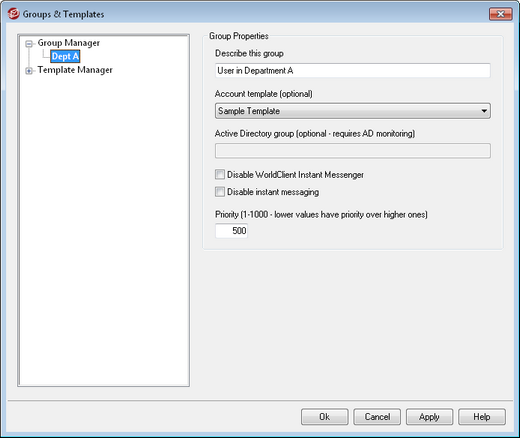Open Help for this dialog
The image size is (520, 438).
click(x=482, y=417)
